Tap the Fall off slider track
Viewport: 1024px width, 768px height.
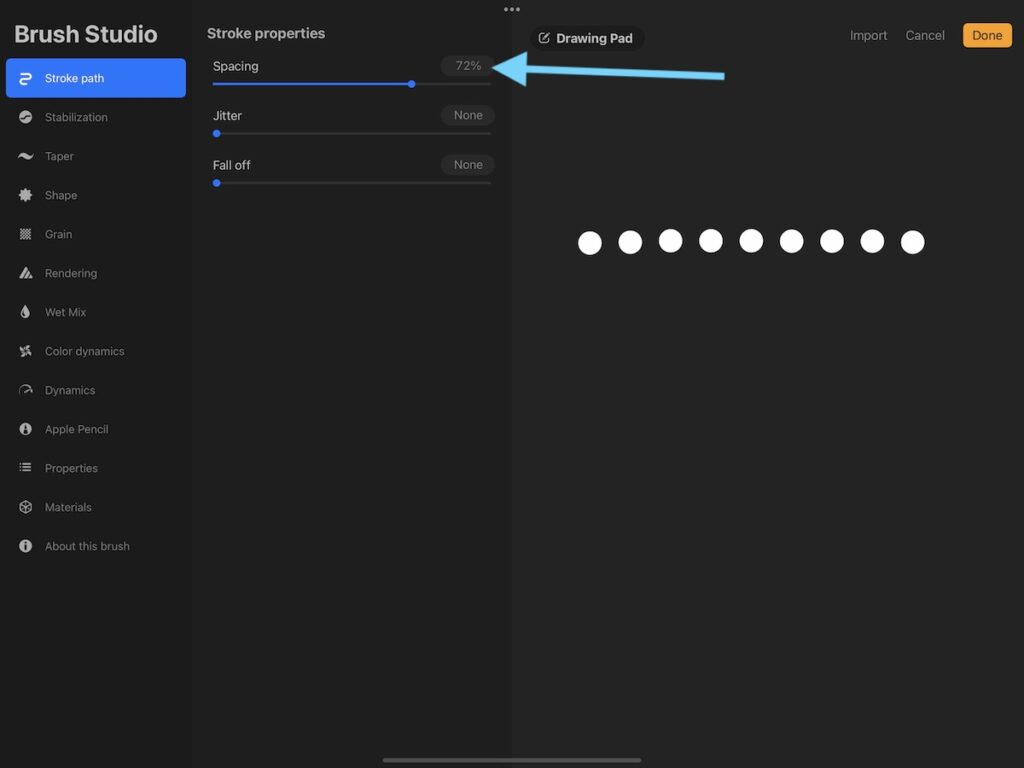[350, 183]
